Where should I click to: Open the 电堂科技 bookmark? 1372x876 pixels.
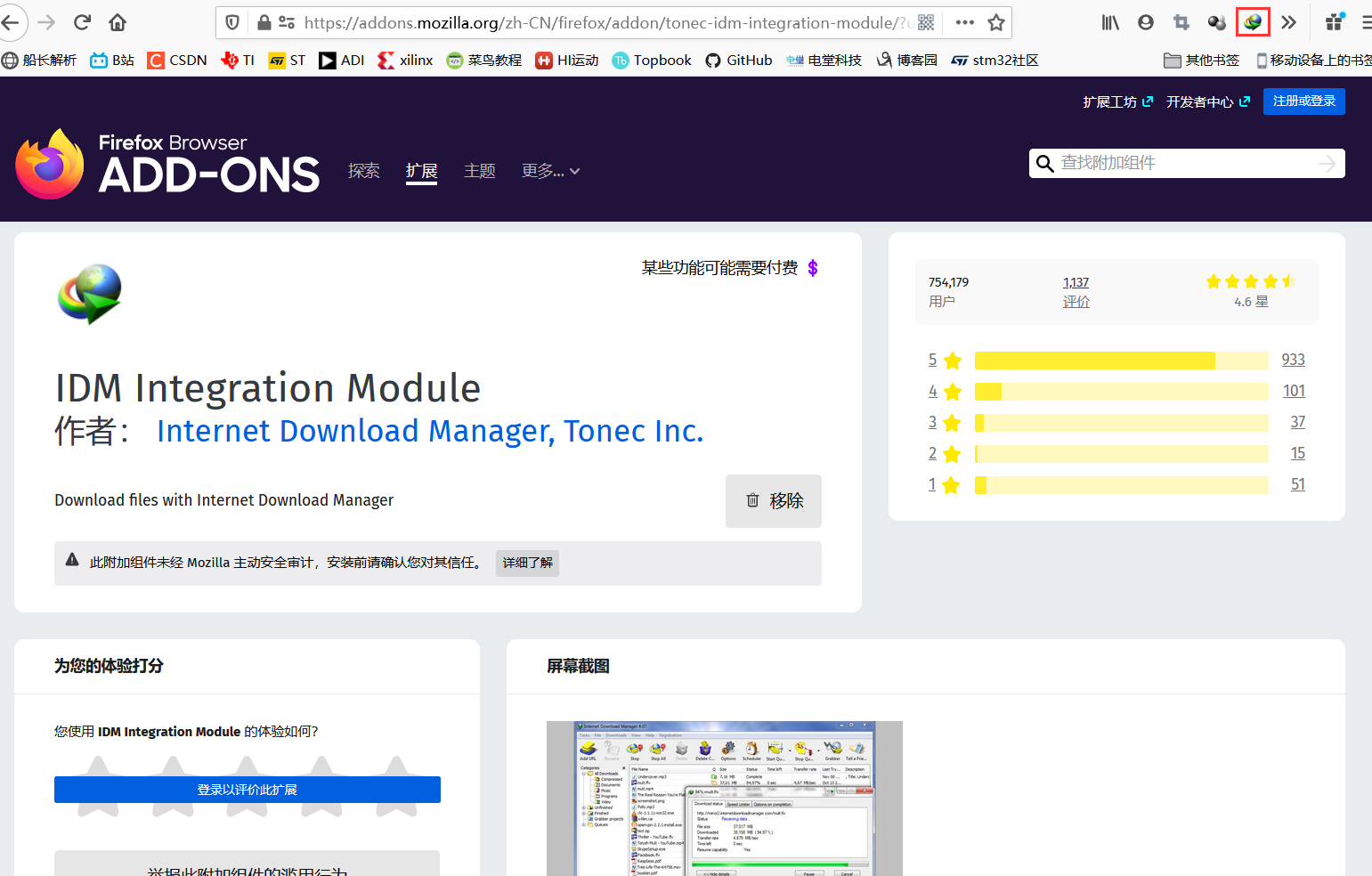coord(824,60)
